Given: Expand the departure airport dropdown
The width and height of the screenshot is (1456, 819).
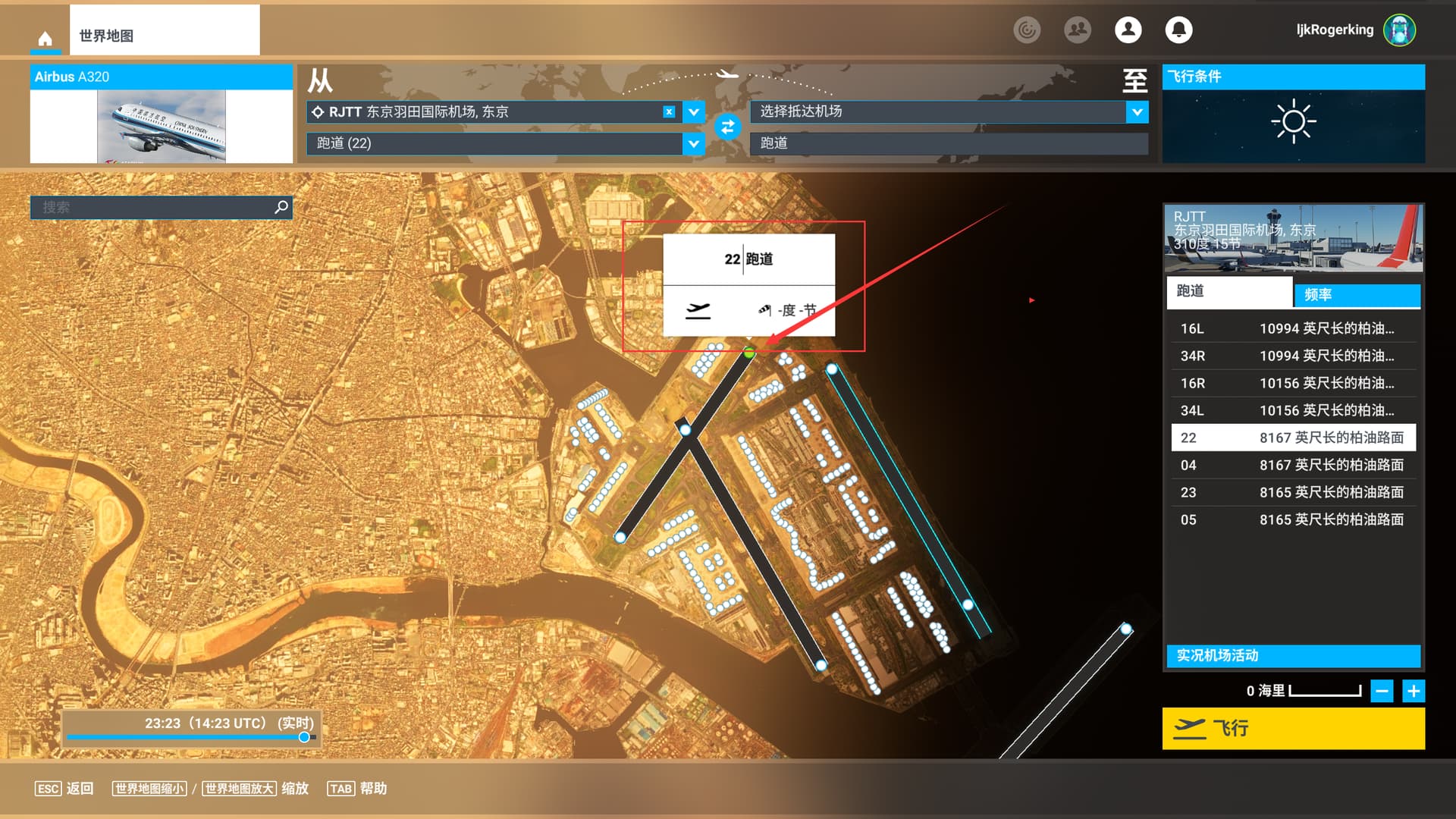Looking at the screenshot, I should pyautogui.click(x=693, y=111).
